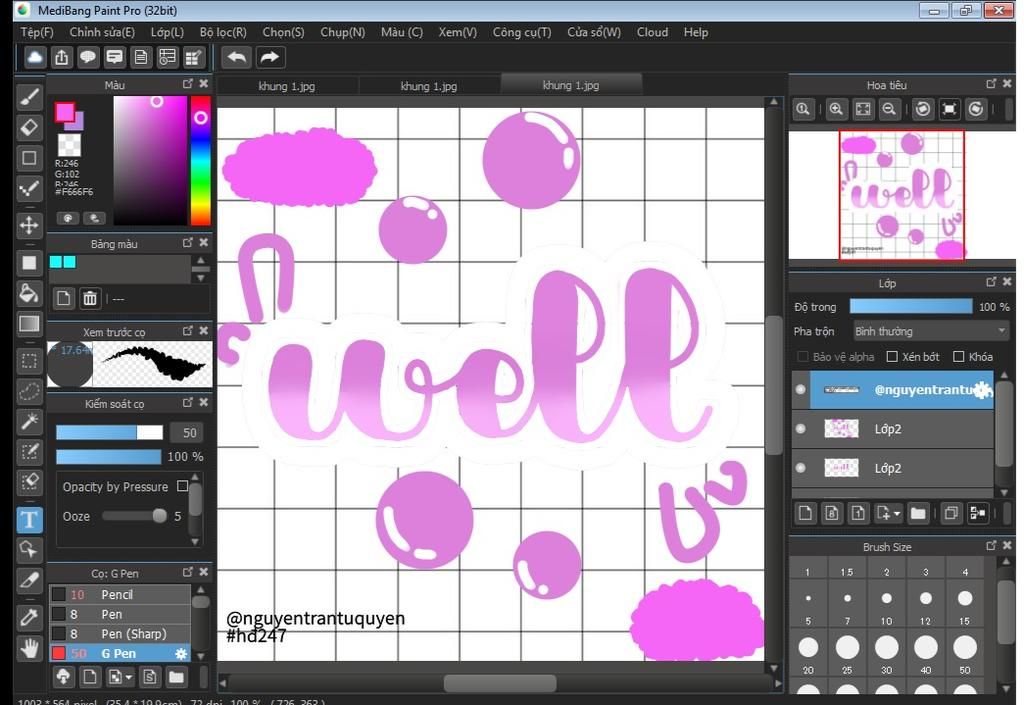This screenshot has width=1024, height=705.
Task: Click the fit-to-window icon in the navigator
Action: (x=863, y=109)
